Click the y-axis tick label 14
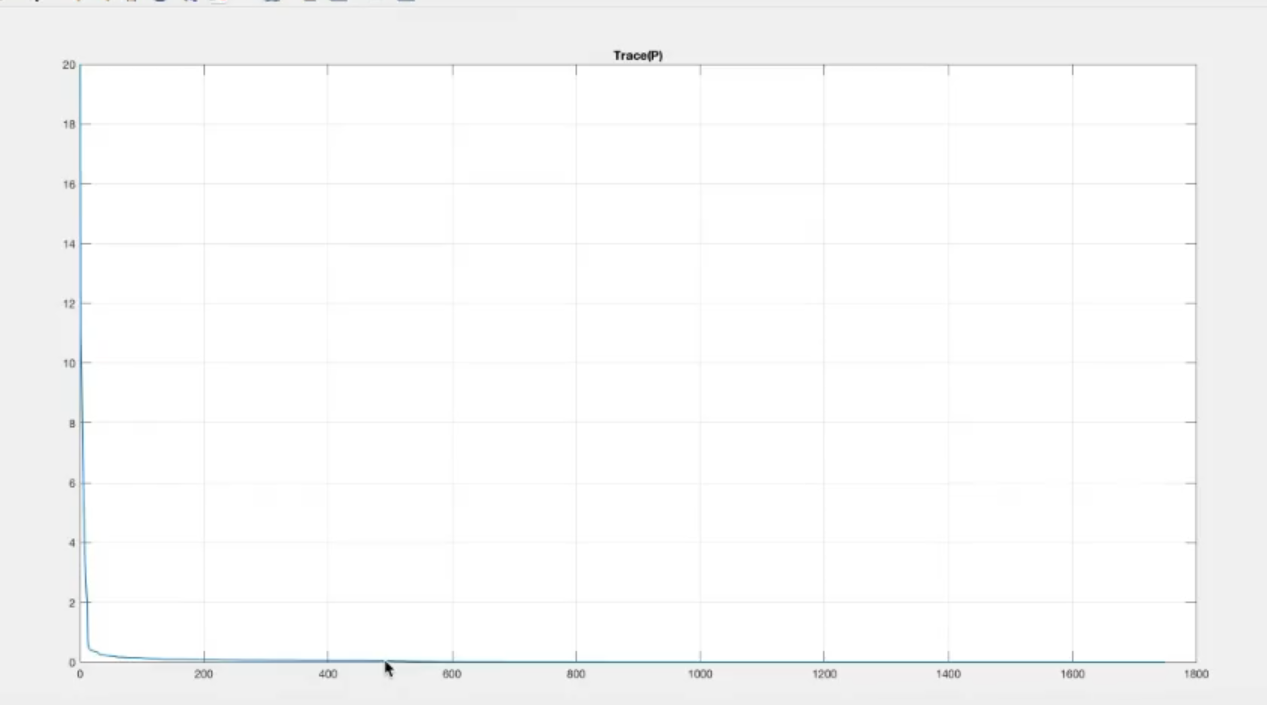The image size is (1267, 705). click(69, 244)
